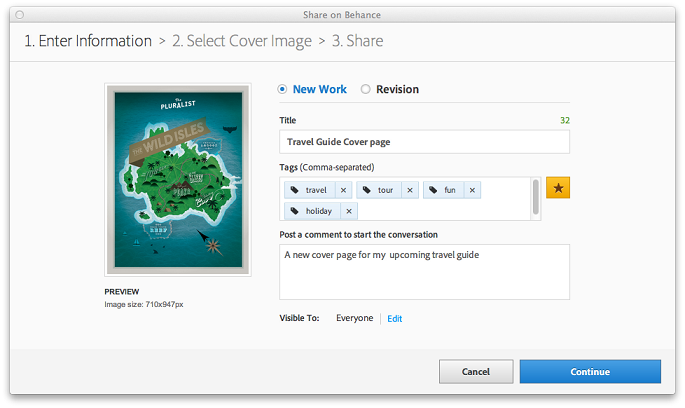Click the yellow star button beside the tags
The image size is (685, 408).
pos(558,188)
